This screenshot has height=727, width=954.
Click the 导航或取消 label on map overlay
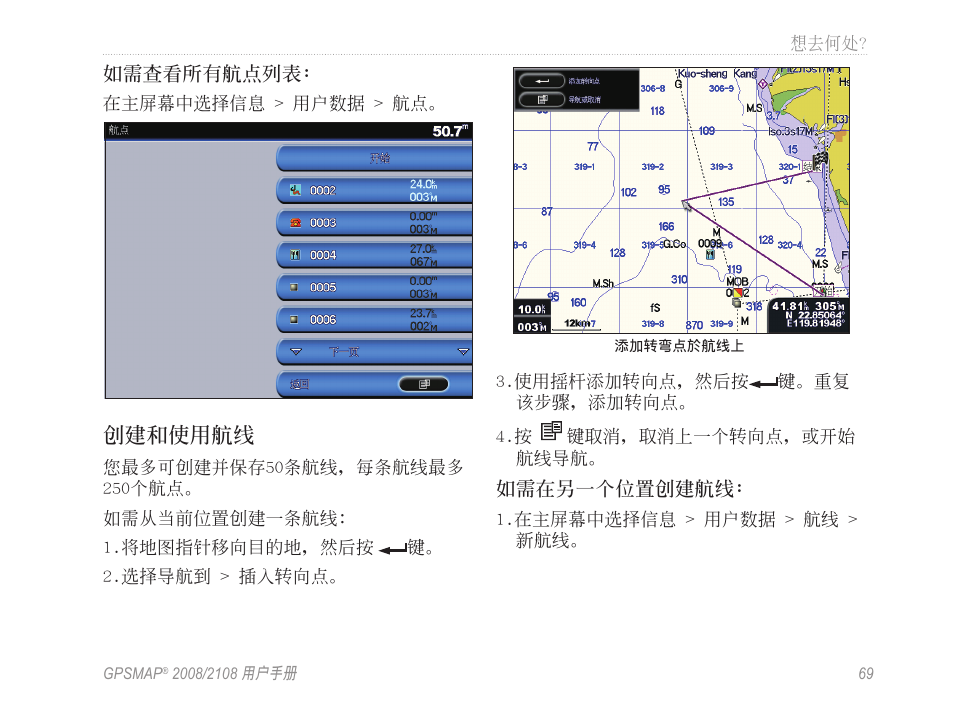point(584,99)
